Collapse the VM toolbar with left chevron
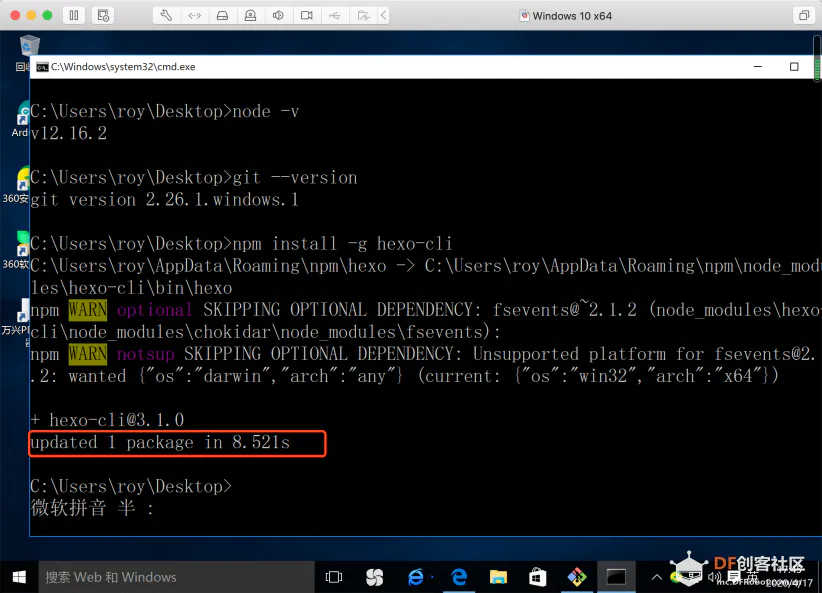The height and width of the screenshot is (593, 822). pos(384,15)
